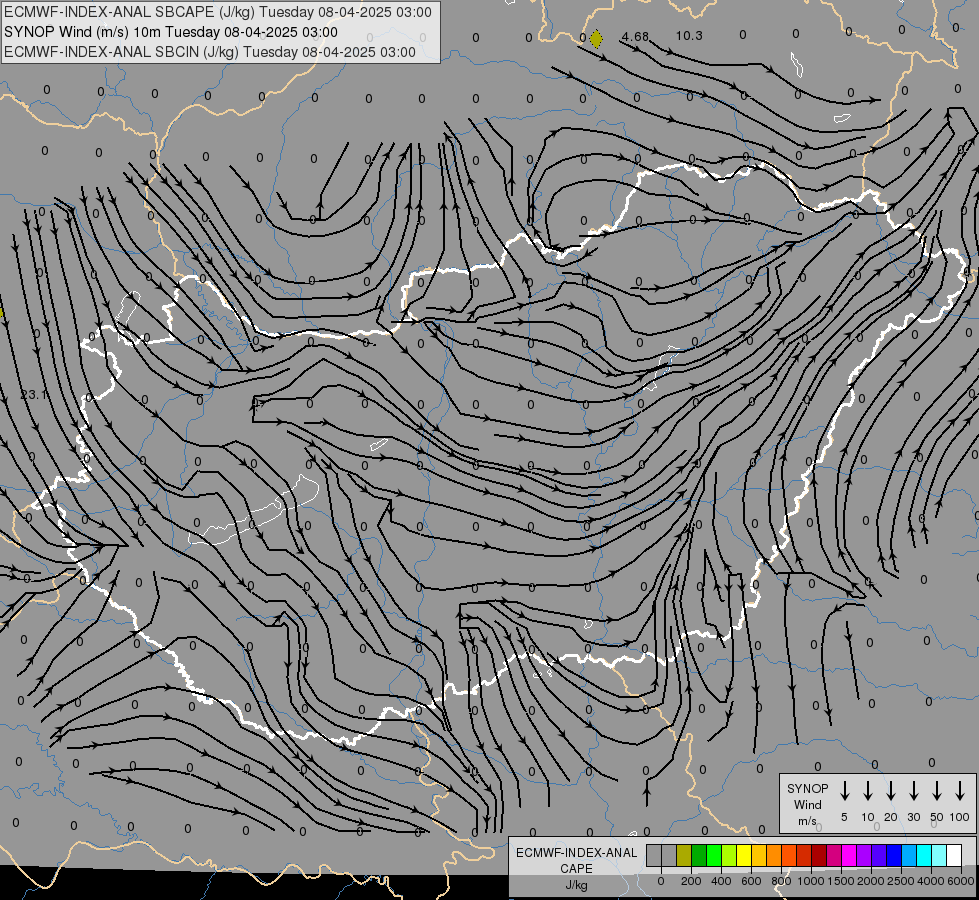Viewport: 979px width, 900px height.
Task: Click the 800 tick label on CAPE scale
Action: pos(781,881)
